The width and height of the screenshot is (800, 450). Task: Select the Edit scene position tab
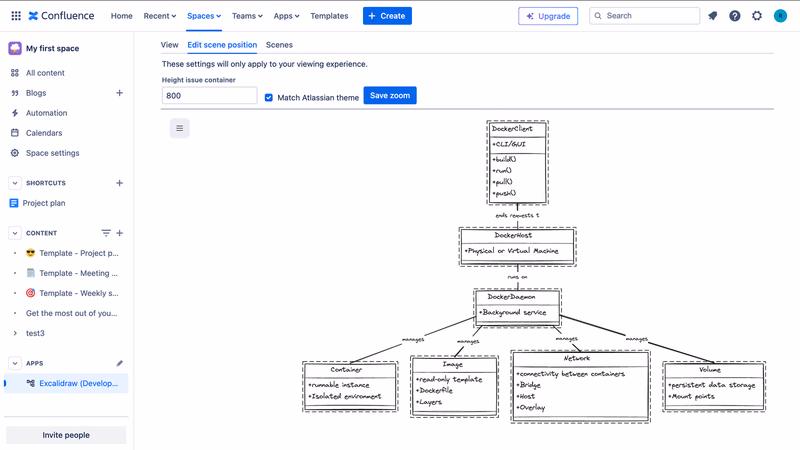click(x=222, y=45)
